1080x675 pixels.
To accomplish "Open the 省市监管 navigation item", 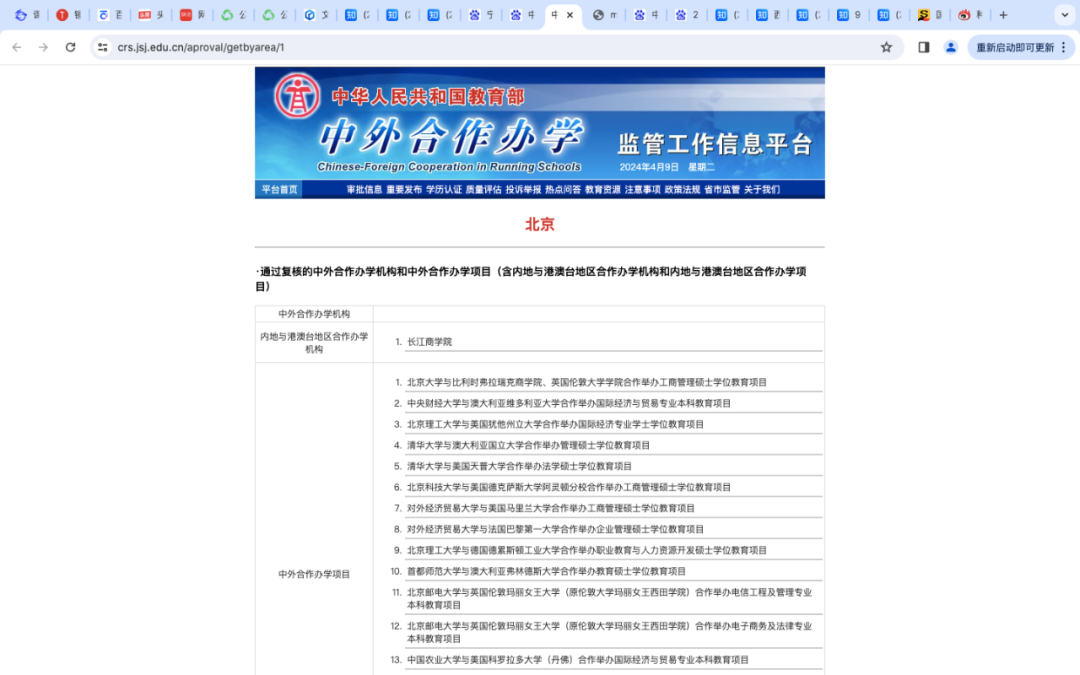I will coord(722,189).
